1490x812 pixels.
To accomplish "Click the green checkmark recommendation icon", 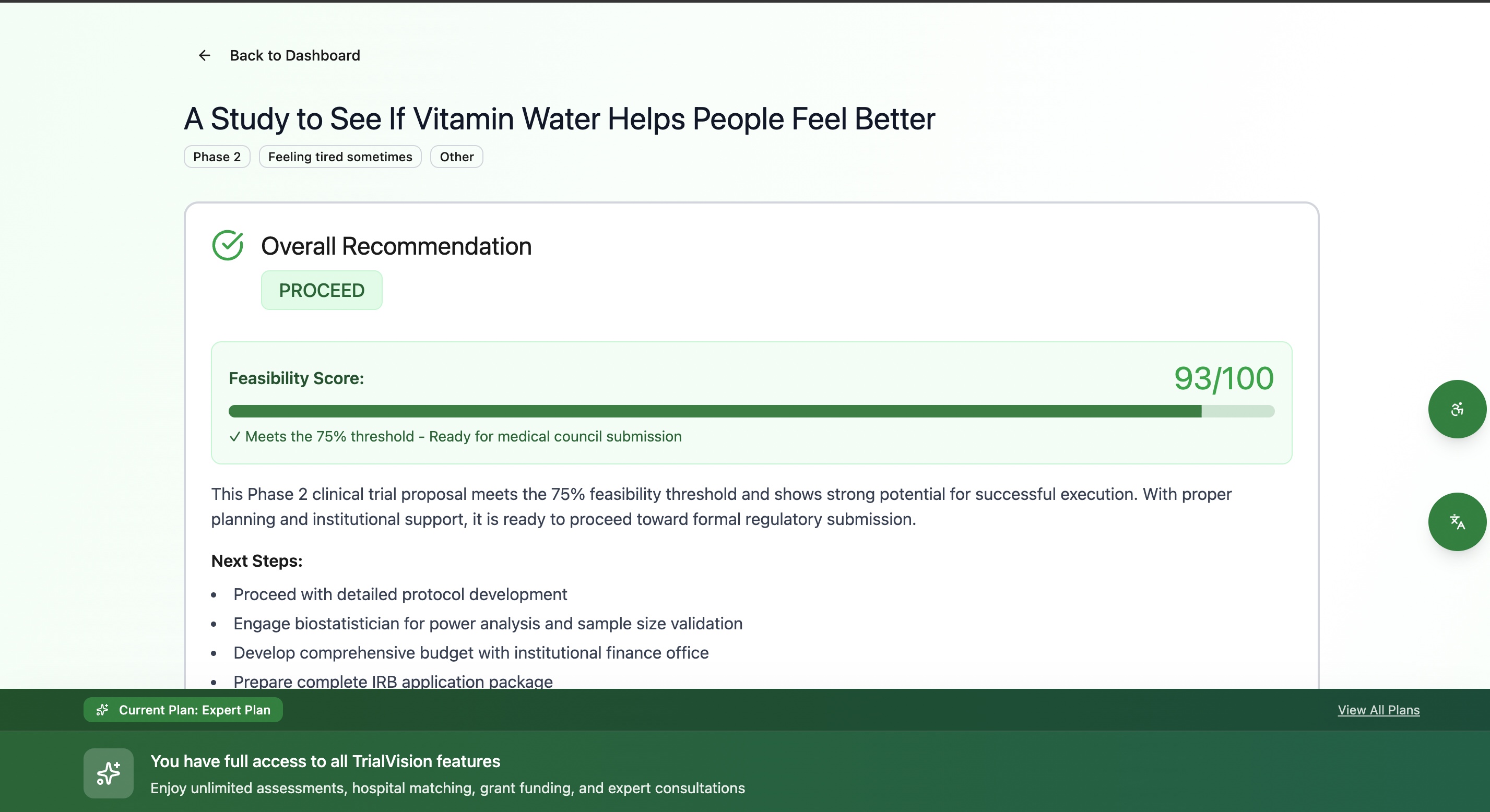I will [x=228, y=245].
